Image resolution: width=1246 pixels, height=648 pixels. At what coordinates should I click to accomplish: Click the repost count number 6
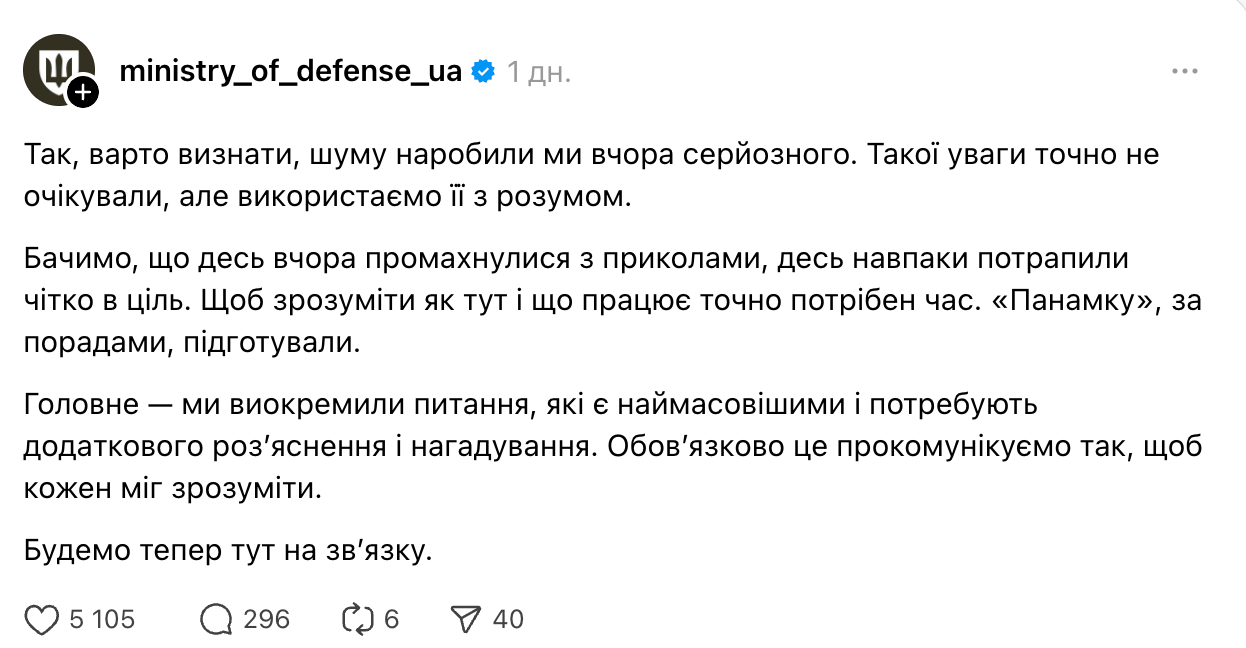391,620
